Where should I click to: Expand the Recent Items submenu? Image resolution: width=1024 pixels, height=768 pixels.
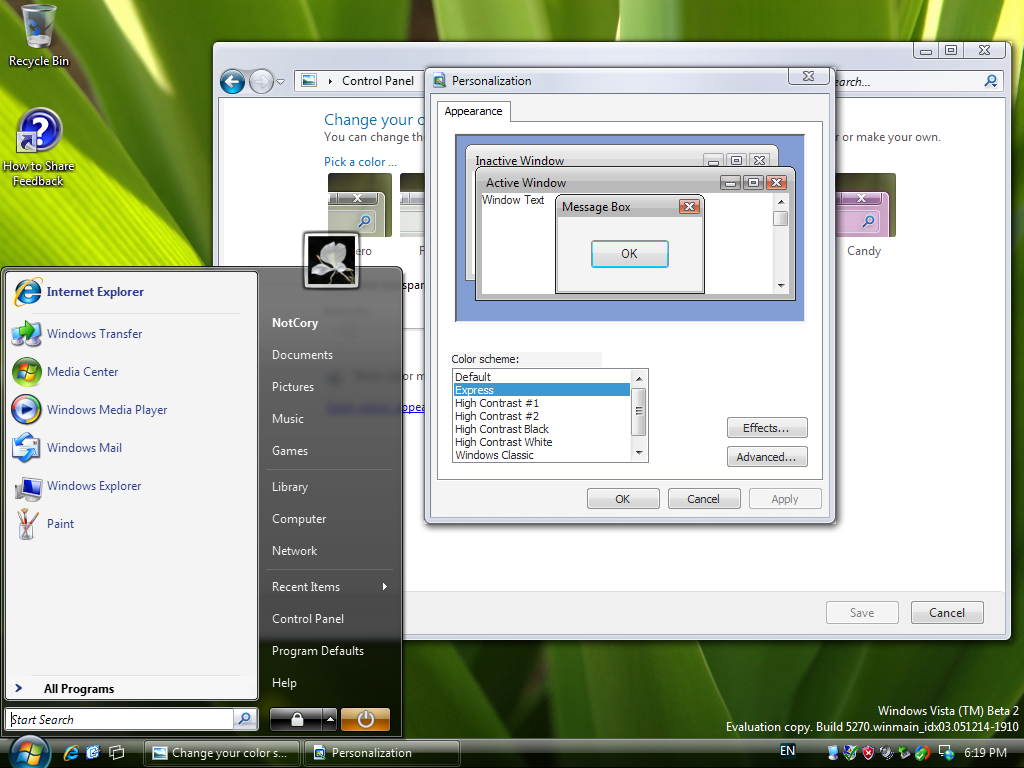pos(330,587)
